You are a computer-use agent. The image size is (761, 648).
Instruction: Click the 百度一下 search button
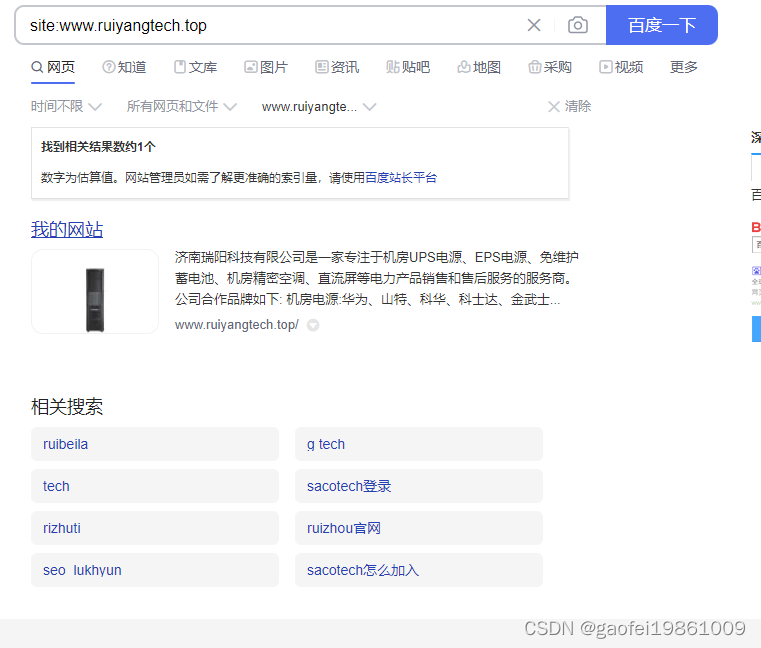[662, 25]
